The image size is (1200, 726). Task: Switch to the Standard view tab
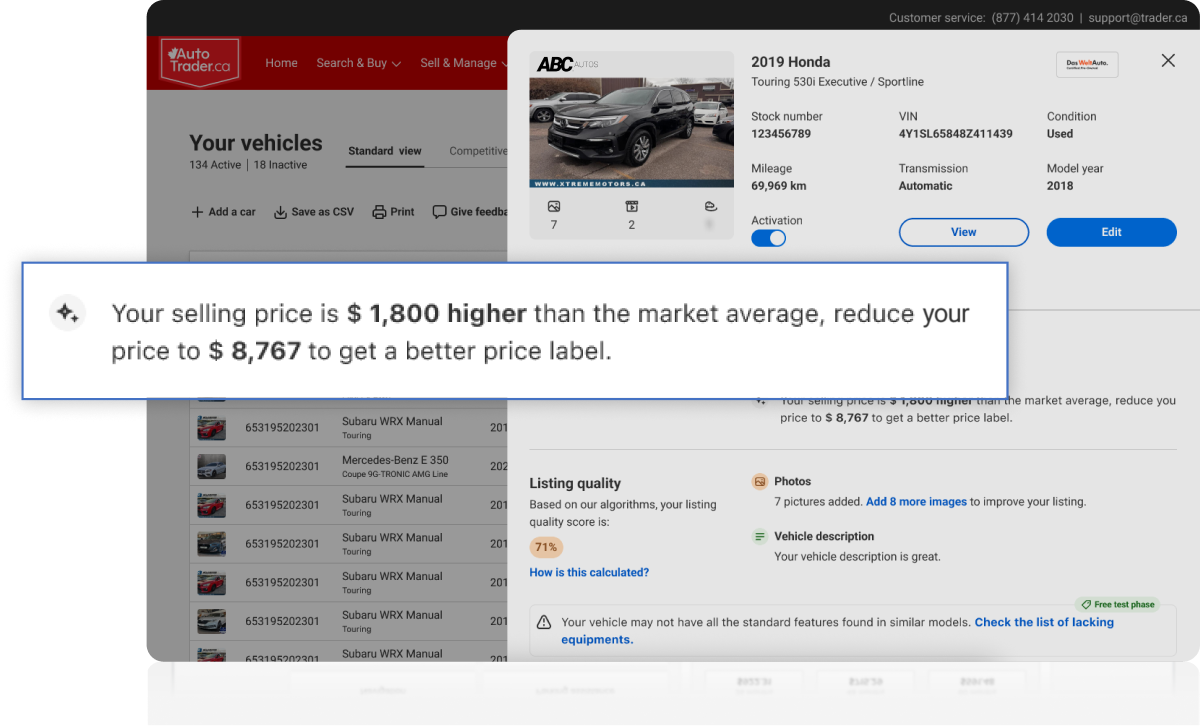point(385,151)
